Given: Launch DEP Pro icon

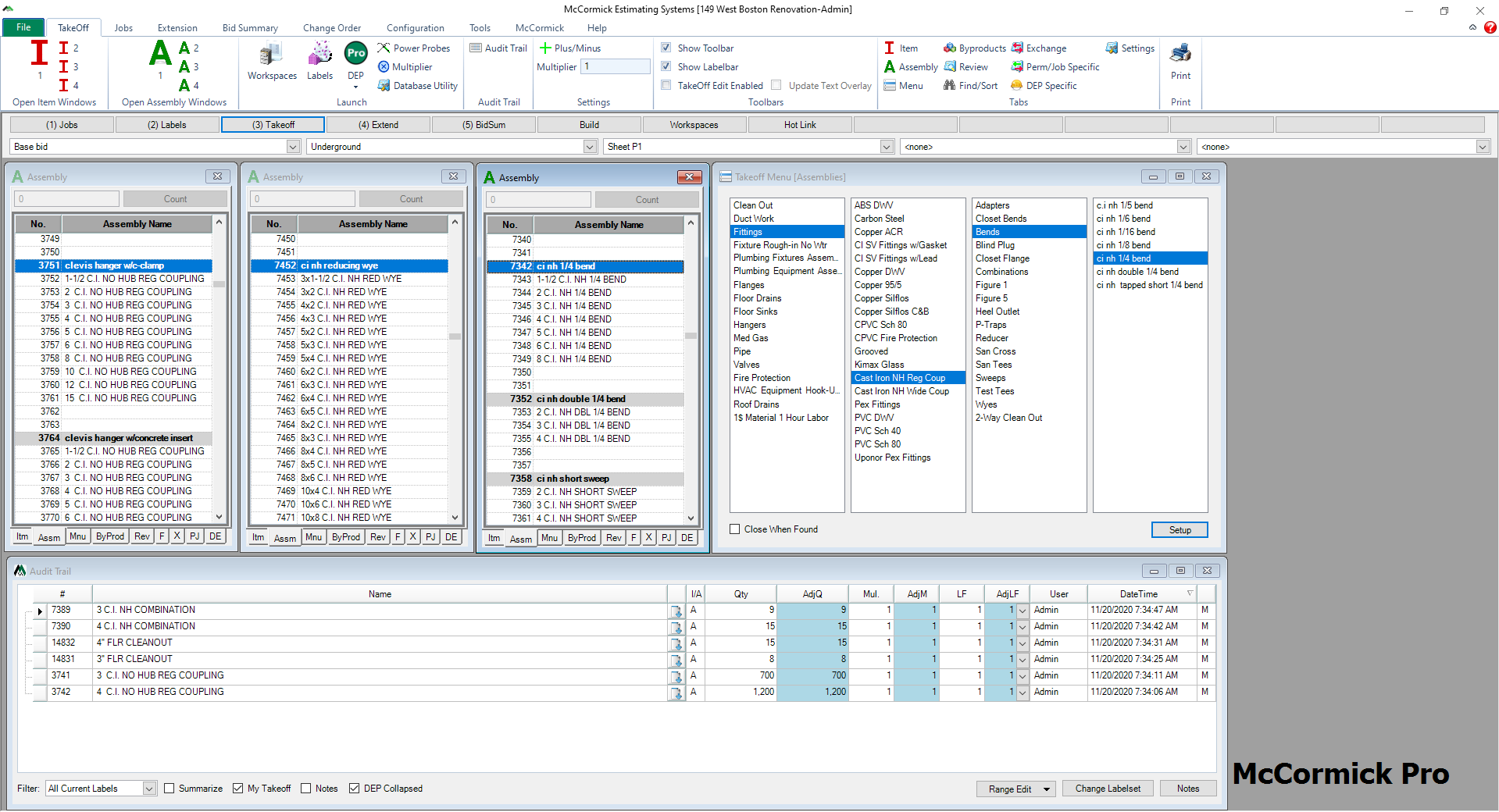Looking at the screenshot, I should pos(355,53).
